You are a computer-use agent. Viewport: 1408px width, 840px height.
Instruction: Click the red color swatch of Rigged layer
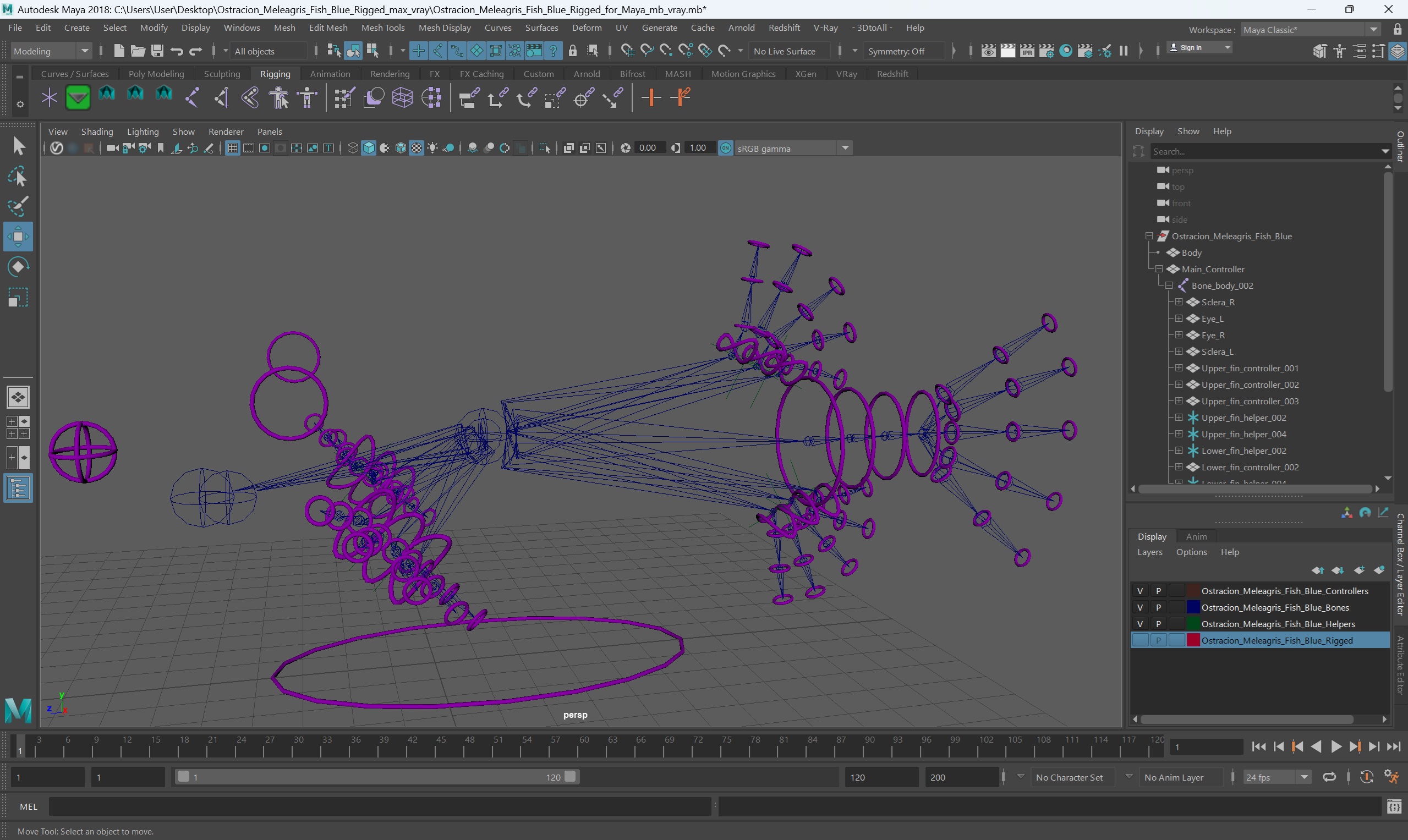pos(1193,640)
